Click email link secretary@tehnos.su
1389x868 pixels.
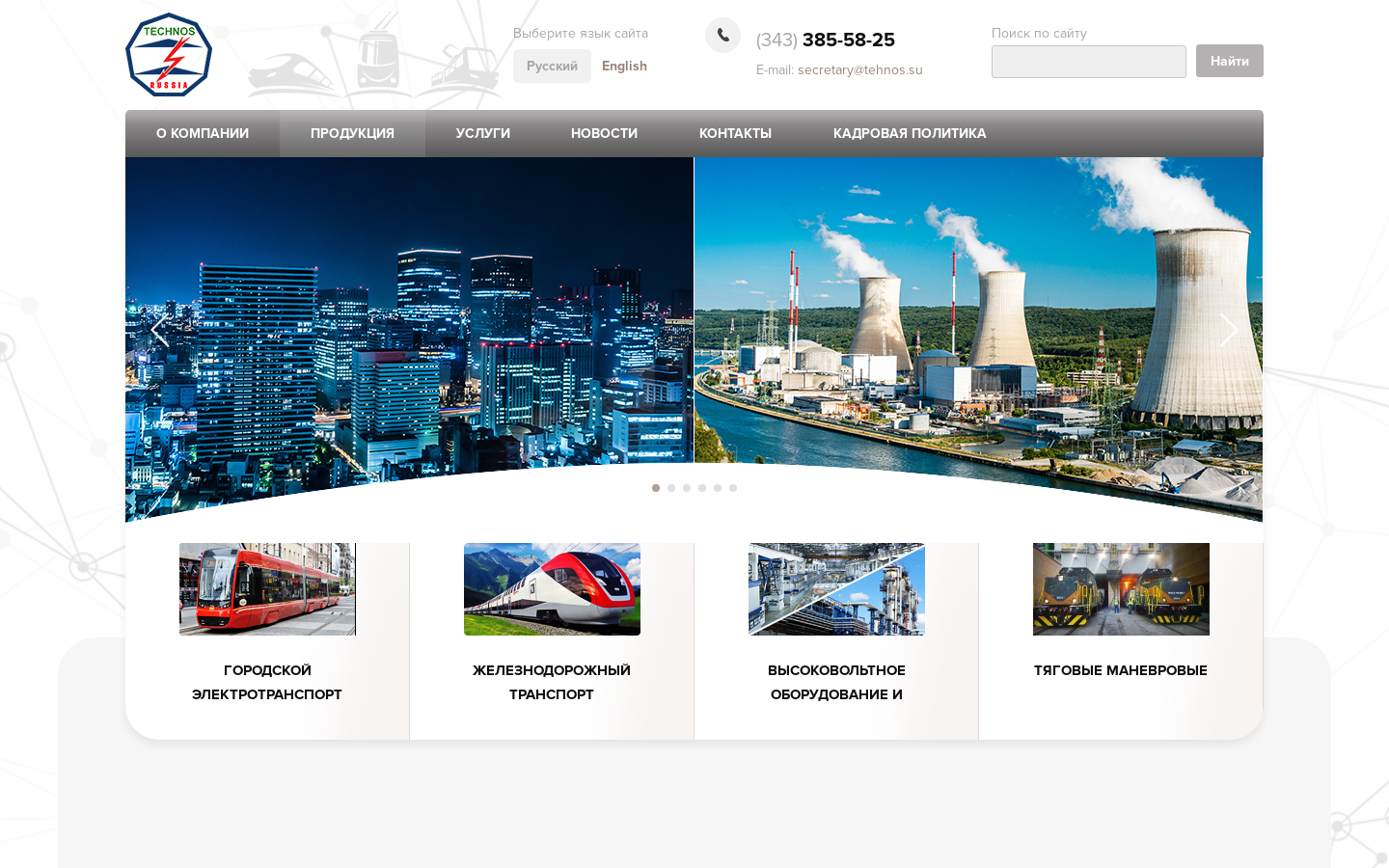tap(860, 69)
